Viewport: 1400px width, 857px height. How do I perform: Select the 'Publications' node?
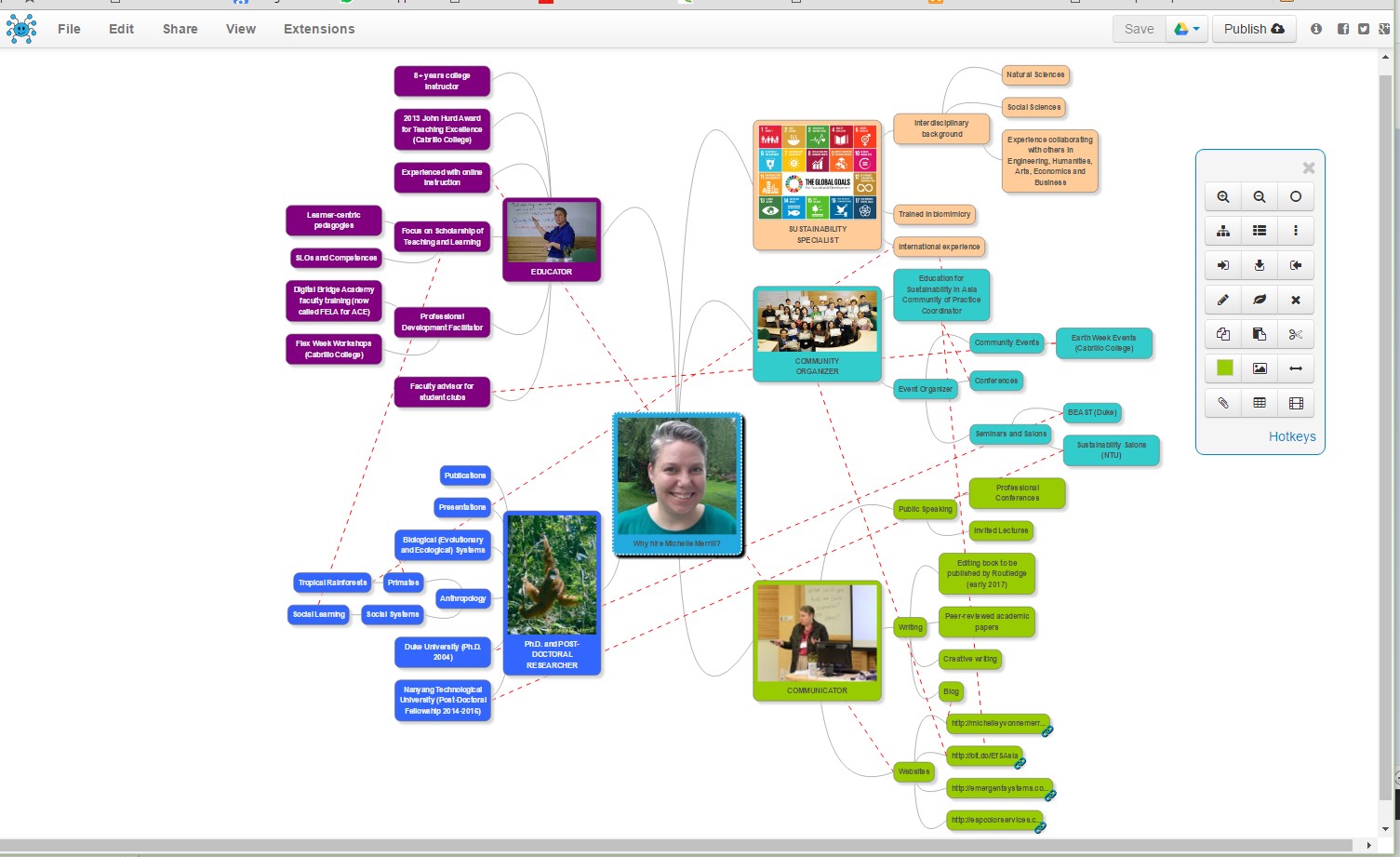click(x=465, y=475)
